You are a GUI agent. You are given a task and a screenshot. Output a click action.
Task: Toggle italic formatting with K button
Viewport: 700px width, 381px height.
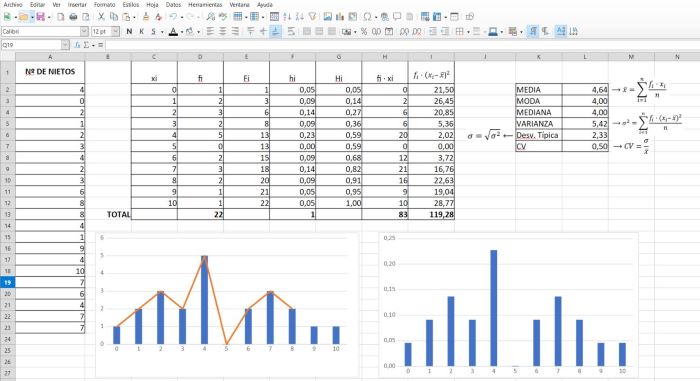142,31
